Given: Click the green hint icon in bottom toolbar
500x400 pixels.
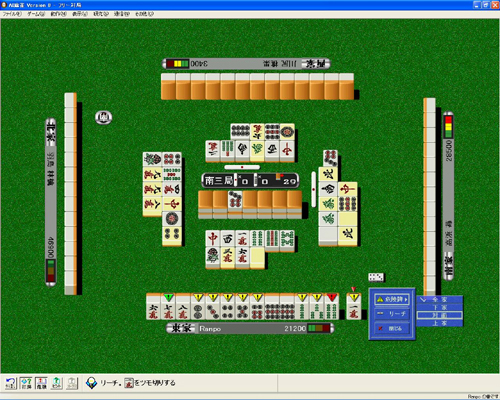Looking at the screenshot, I should [x=57, y=383].
